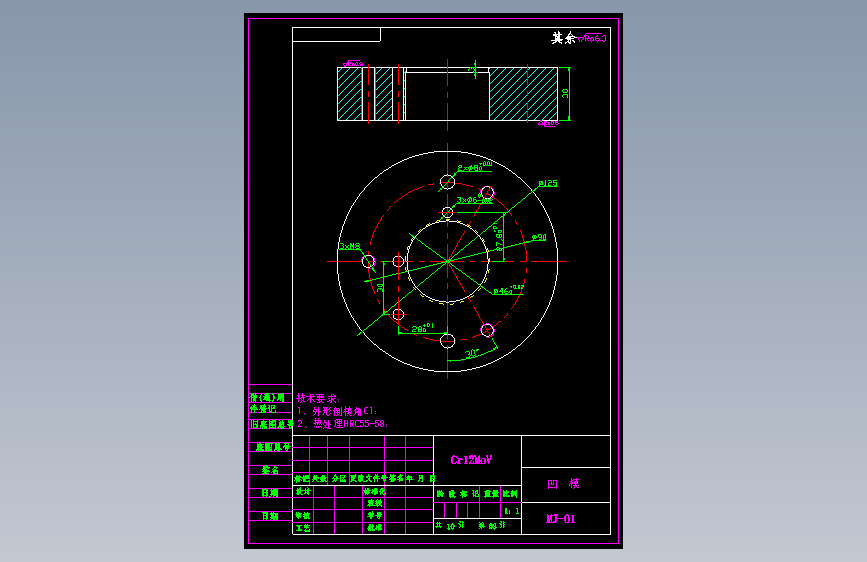867x562 pixels.
Task: Select the 比例 header cell
Action: click(x=510, y=493)
